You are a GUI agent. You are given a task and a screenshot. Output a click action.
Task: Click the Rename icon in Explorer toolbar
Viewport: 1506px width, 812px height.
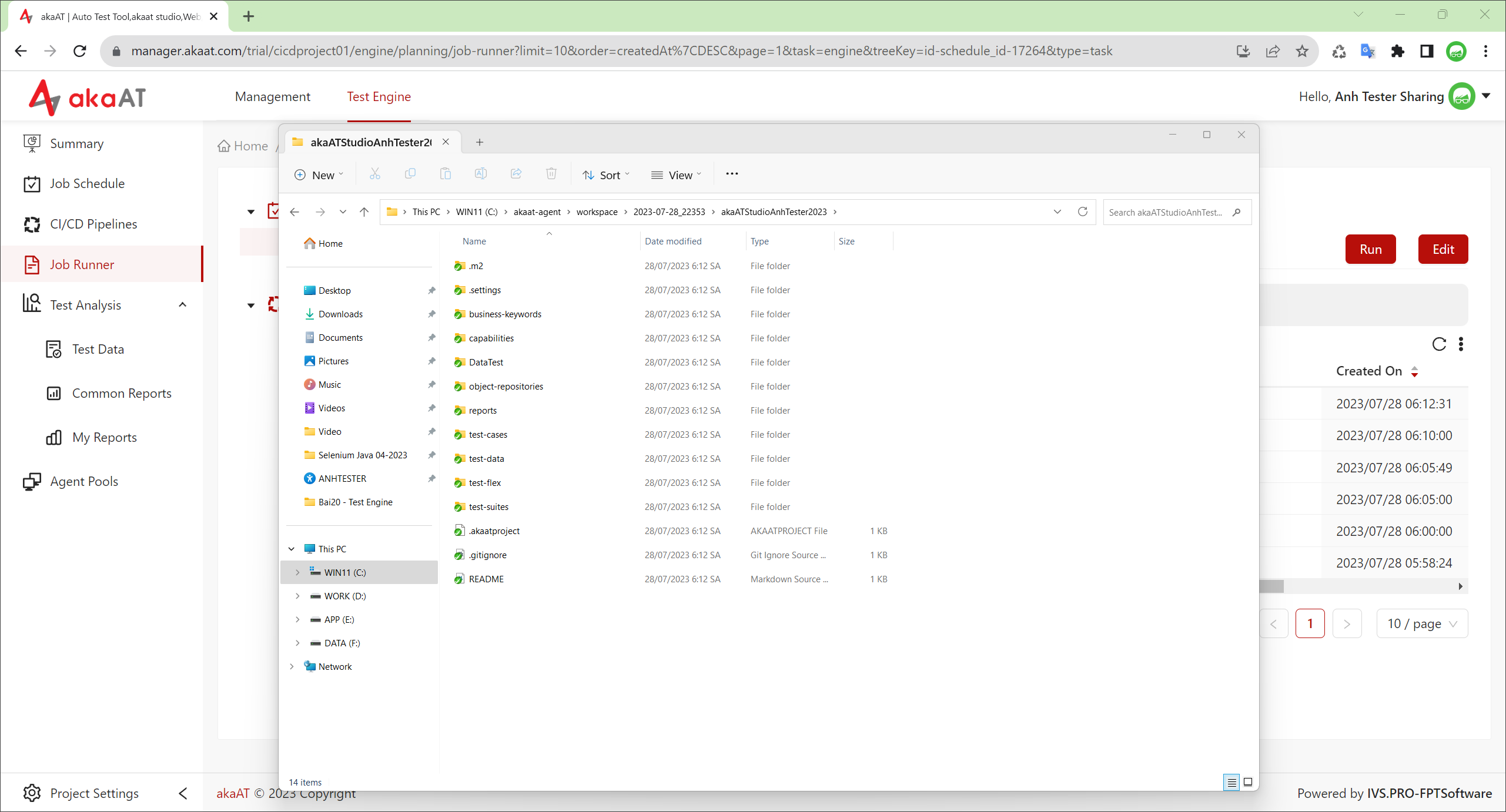[x=480, y=174]
